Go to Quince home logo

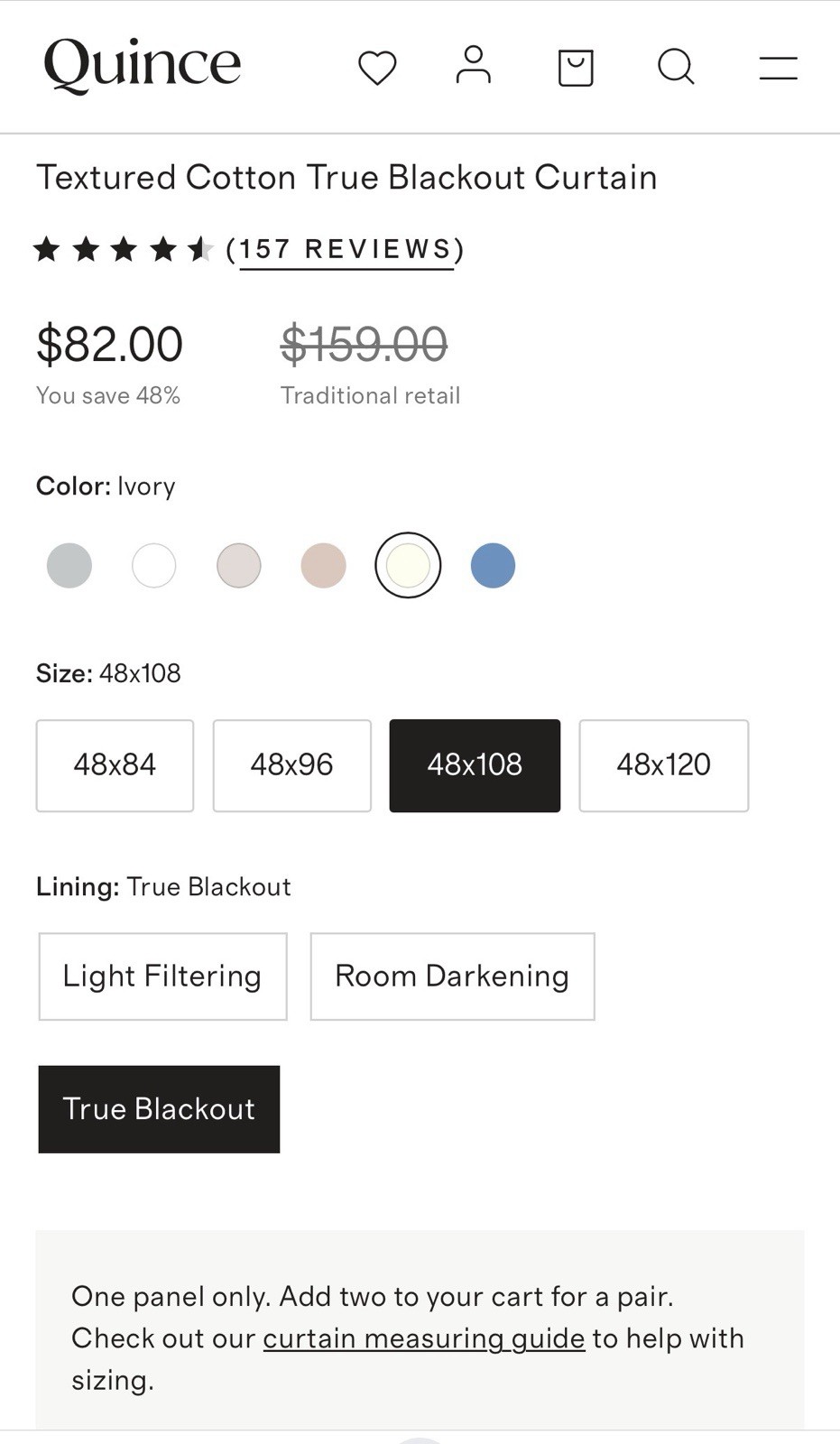pyautogui.click(x=143, y=65)
